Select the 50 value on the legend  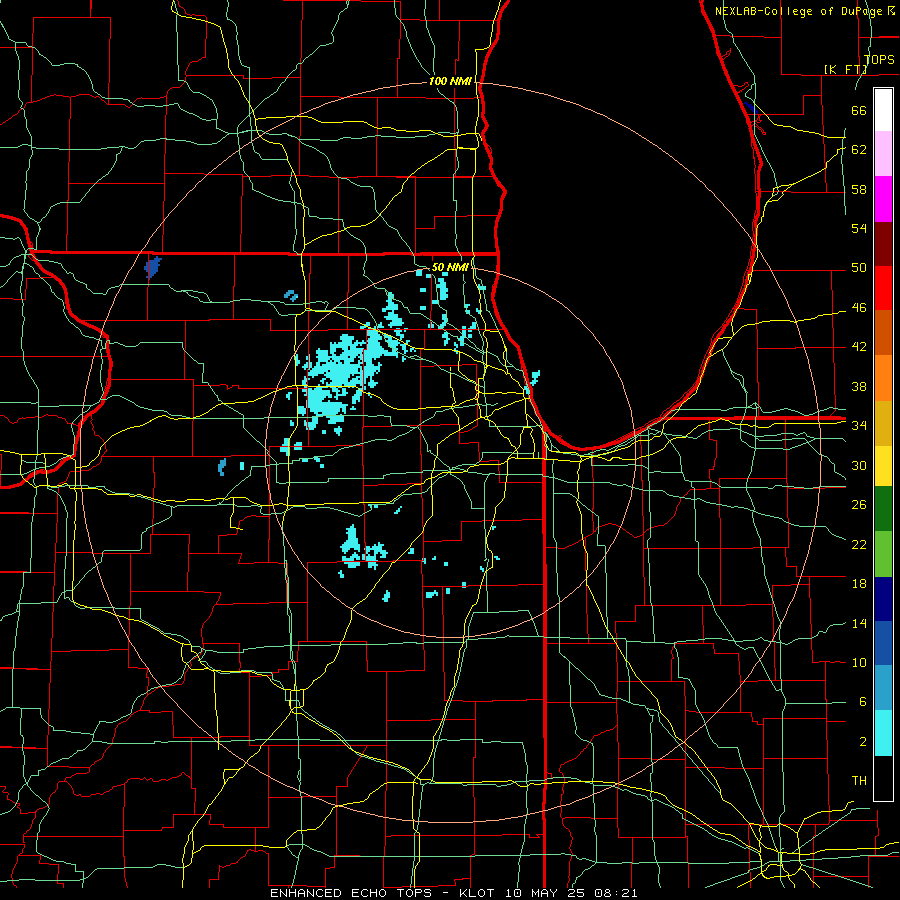859,268
